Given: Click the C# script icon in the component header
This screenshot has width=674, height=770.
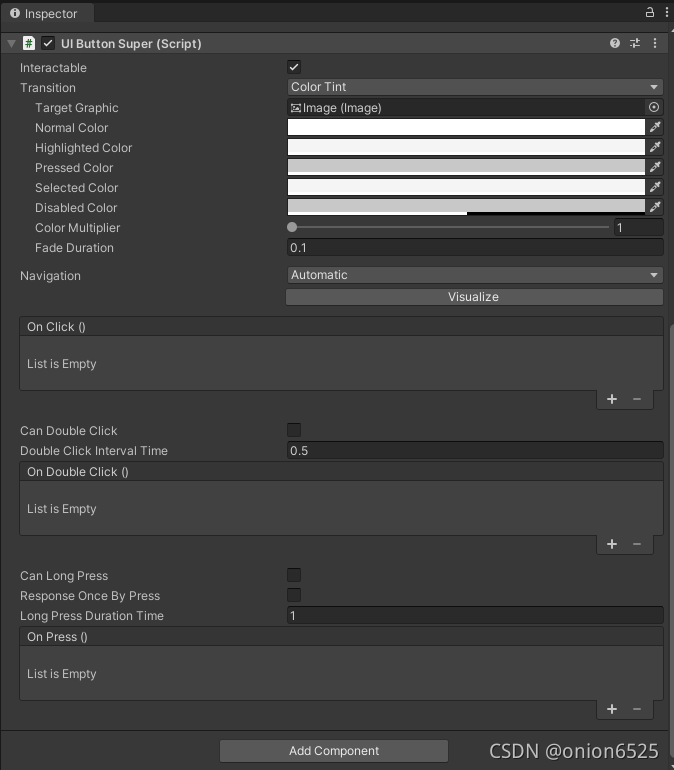Looking at the screenshot, I should pyautogui.click(x=29, y=43).
